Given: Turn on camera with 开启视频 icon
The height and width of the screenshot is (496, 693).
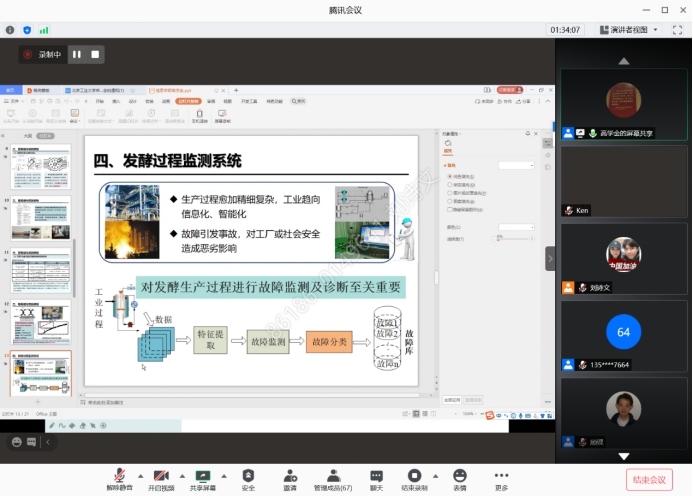Looking at the screenshot, I should click(160, 475).
